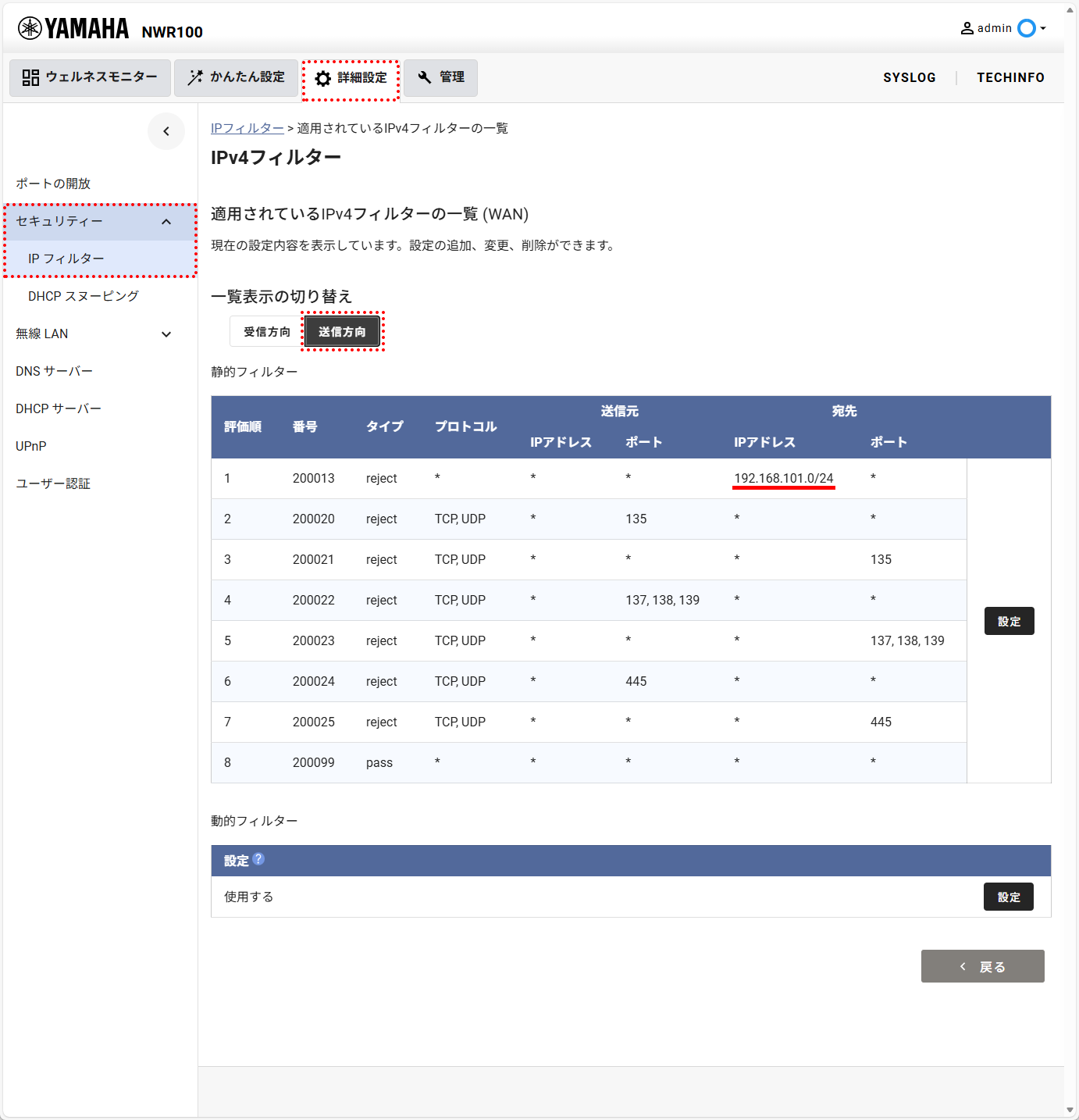
Task: Collapse the sidebar with the chevron button
Action: [166, 131]
